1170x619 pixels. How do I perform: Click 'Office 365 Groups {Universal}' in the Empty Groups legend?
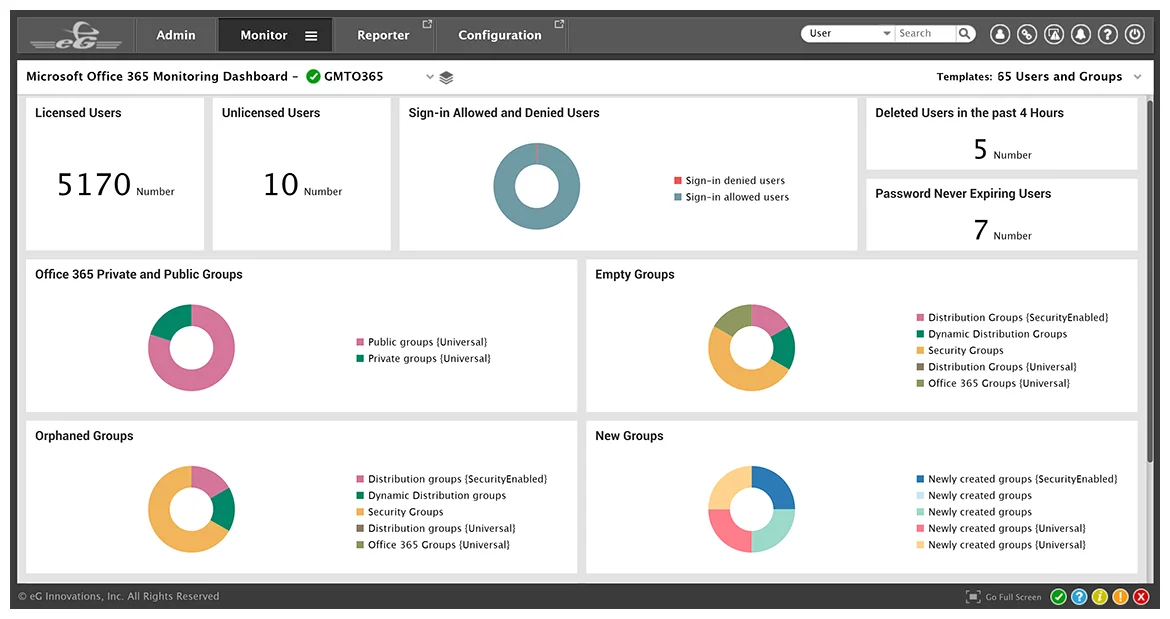pyautogui.click(x=999, y=383)
